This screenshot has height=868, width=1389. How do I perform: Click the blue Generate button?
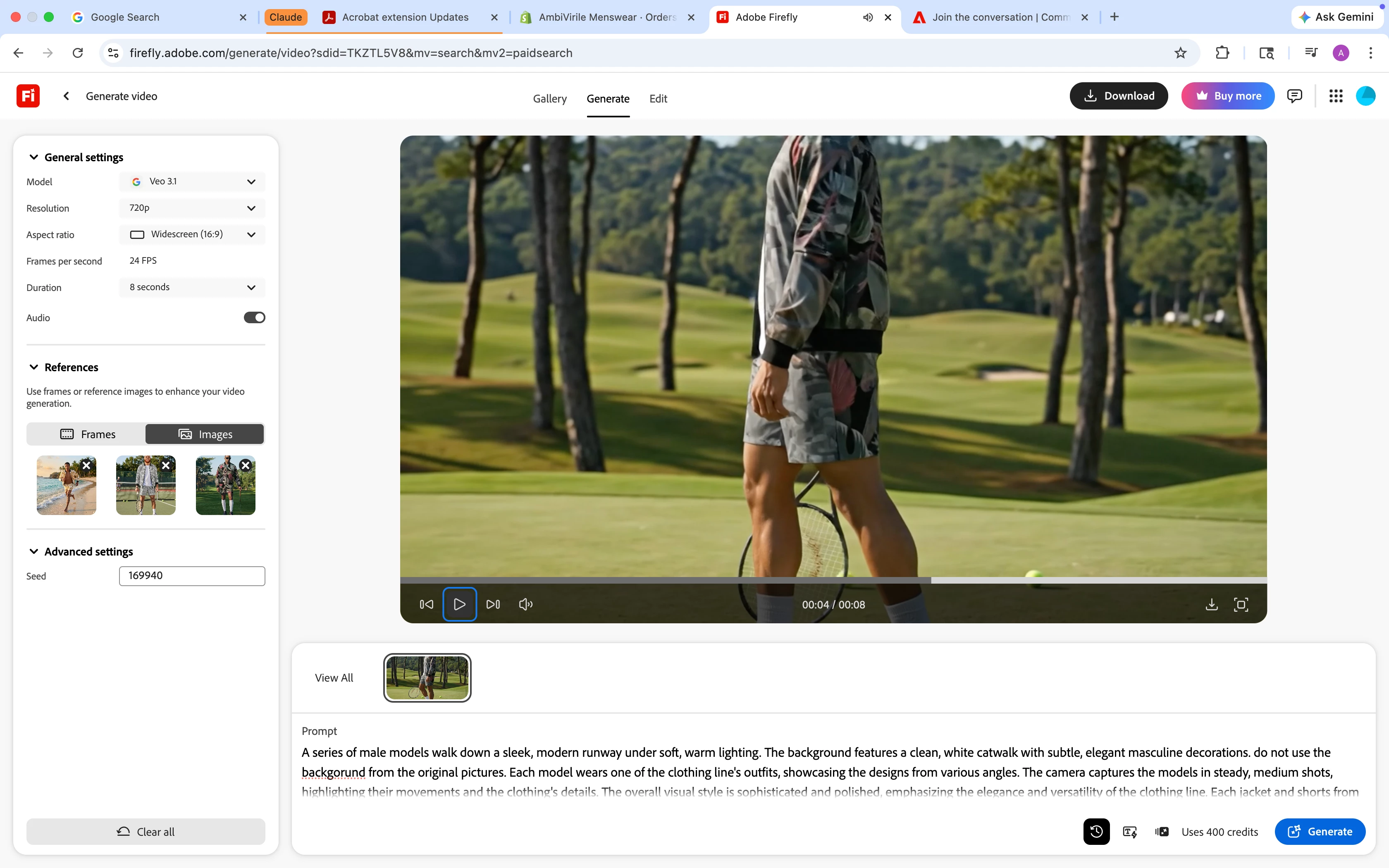click(1320, 831)
